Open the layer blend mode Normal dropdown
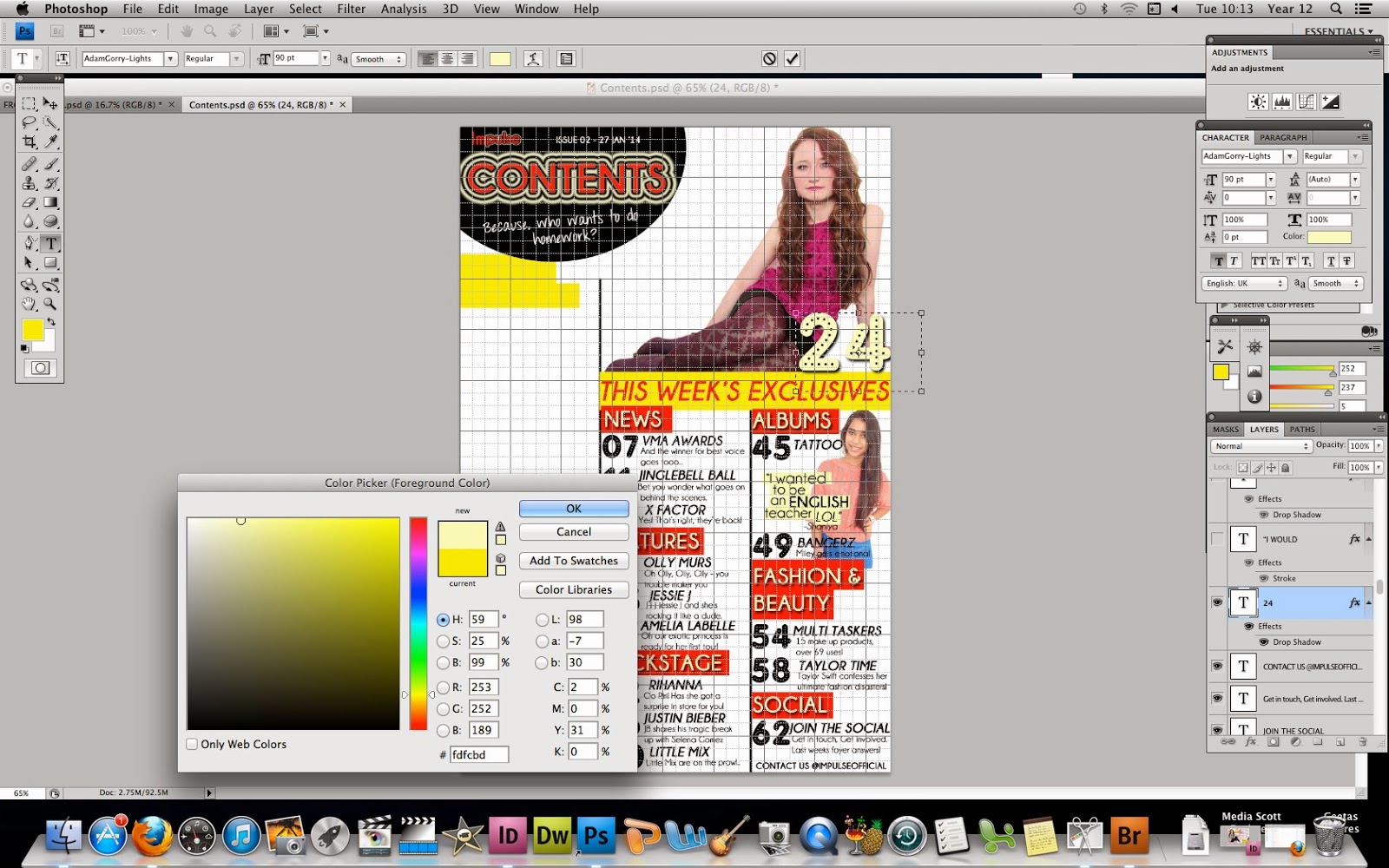The height and width of the screenshot is (868, 1389). point(1261,446)
